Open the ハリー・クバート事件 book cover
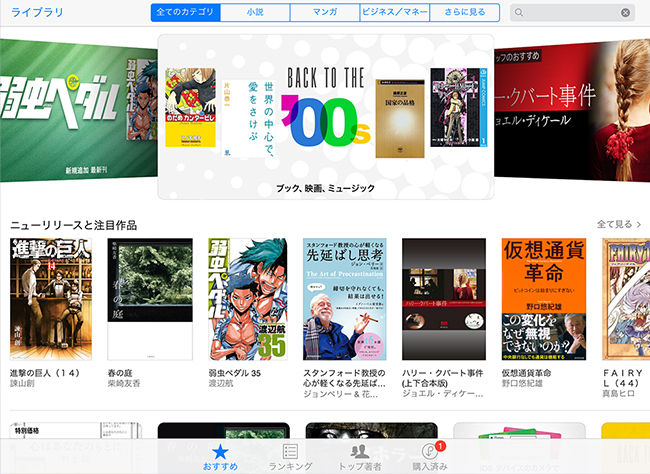This screenshot has width=650, height=474. coord(444,299)
